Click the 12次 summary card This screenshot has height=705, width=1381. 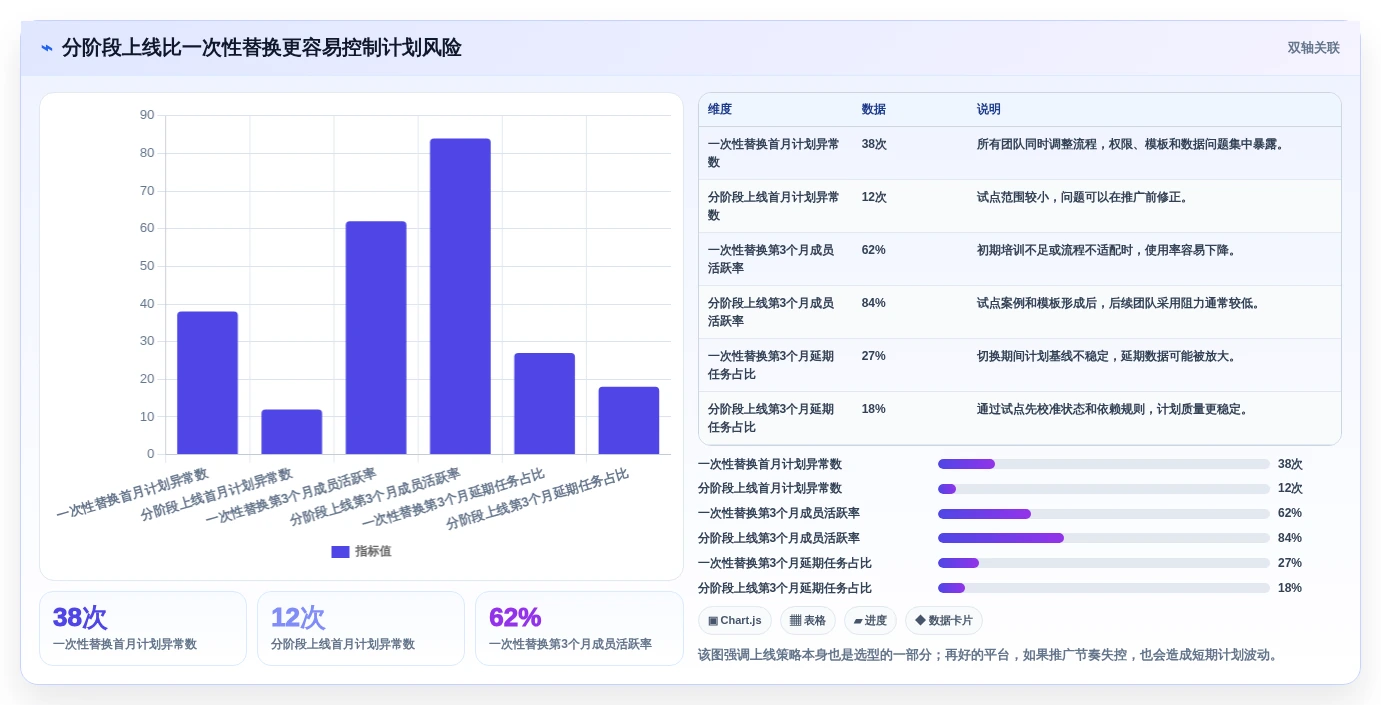pos(361,628)
